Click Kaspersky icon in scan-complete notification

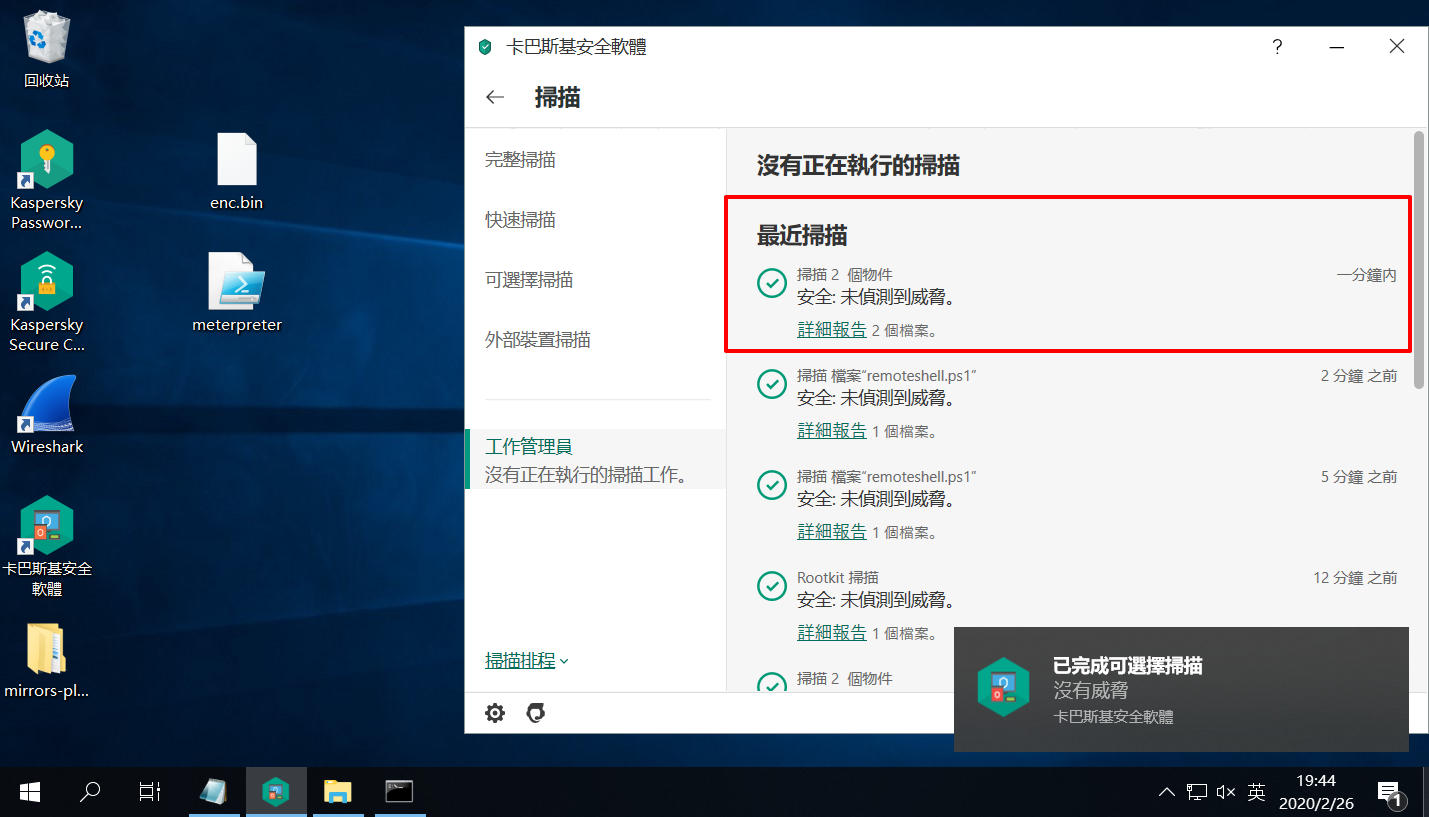pos(1003,687)
